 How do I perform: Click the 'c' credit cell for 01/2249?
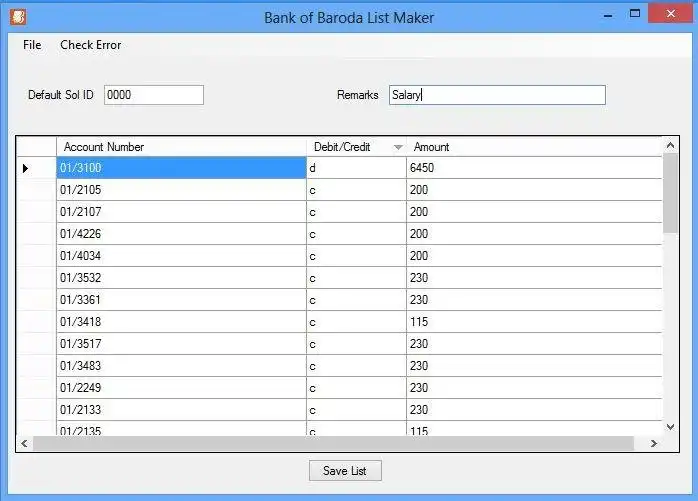pyautogui.click(x=357, y=387)
